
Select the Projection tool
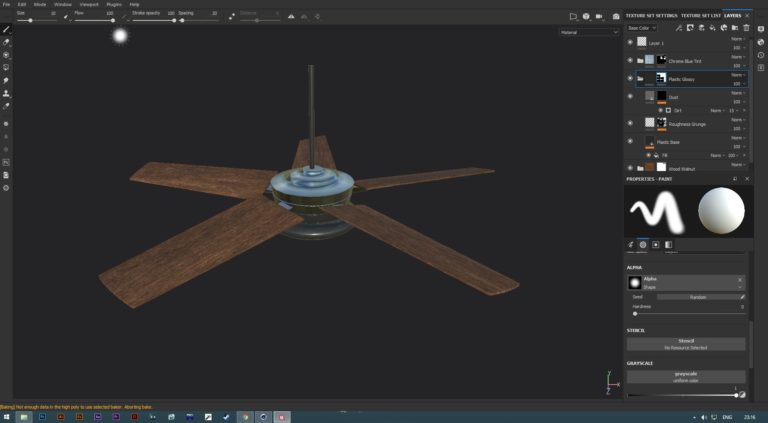pos(6,55)
